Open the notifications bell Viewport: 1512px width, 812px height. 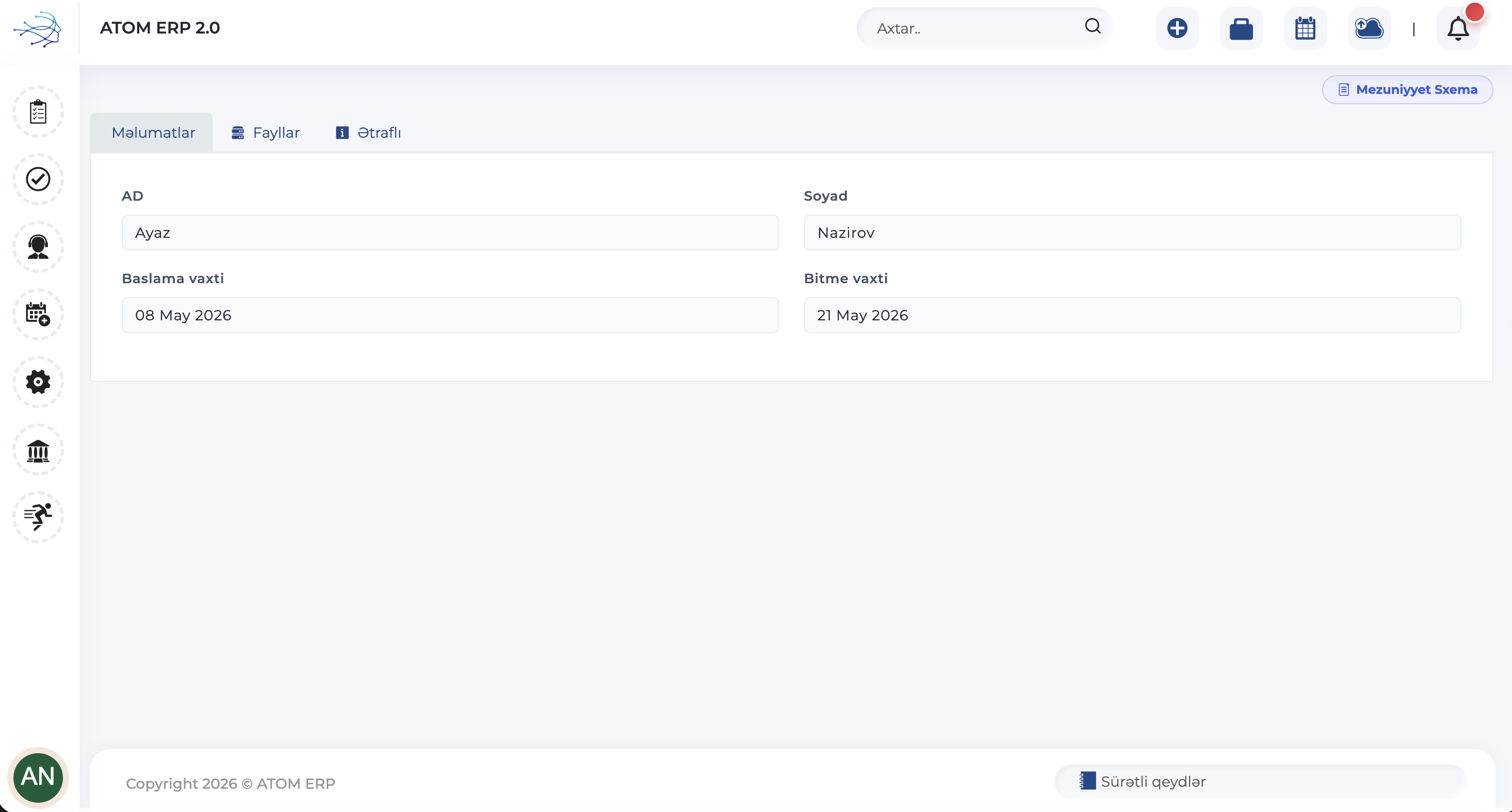1458,28
